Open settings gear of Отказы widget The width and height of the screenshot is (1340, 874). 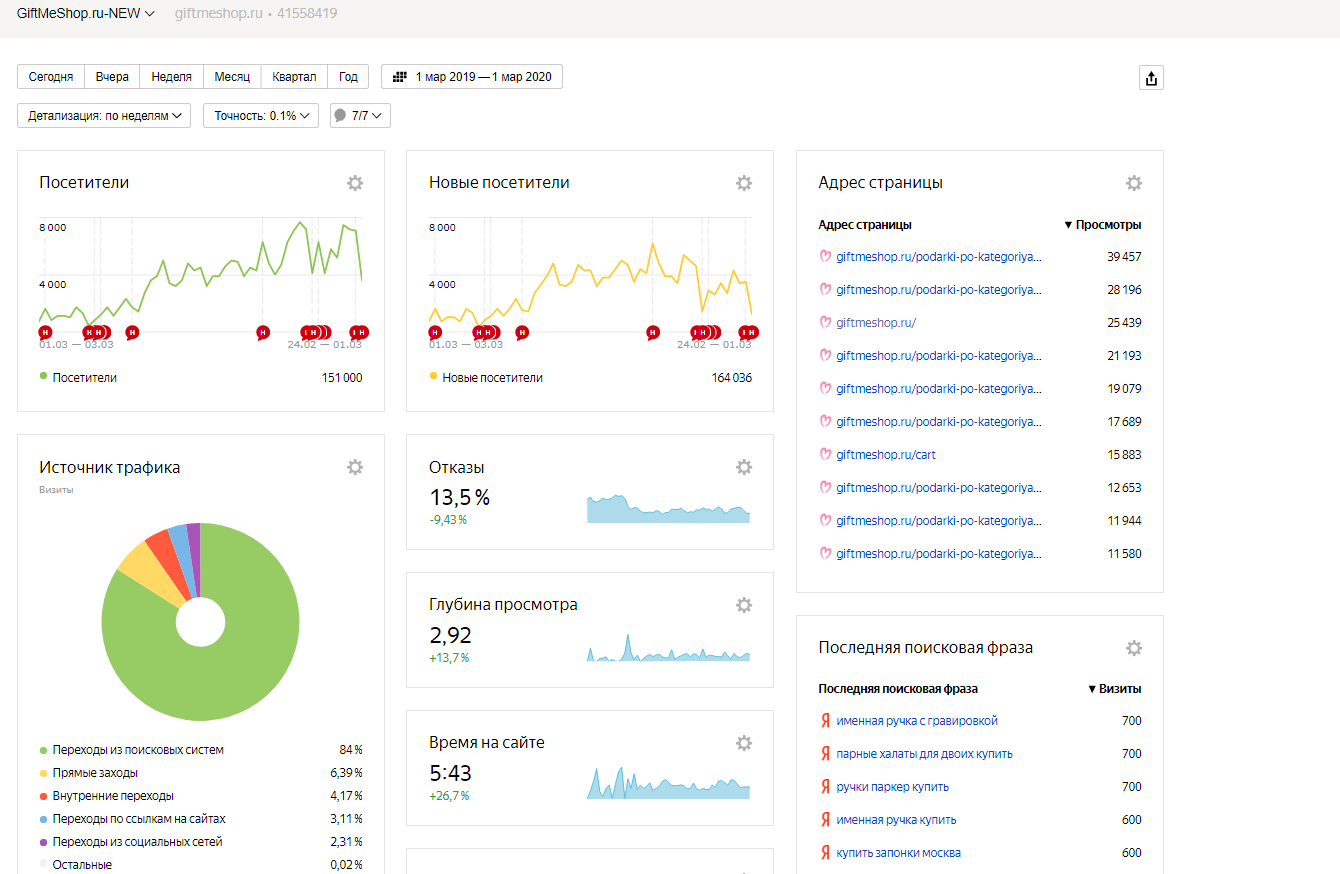[x=744, y=467]
